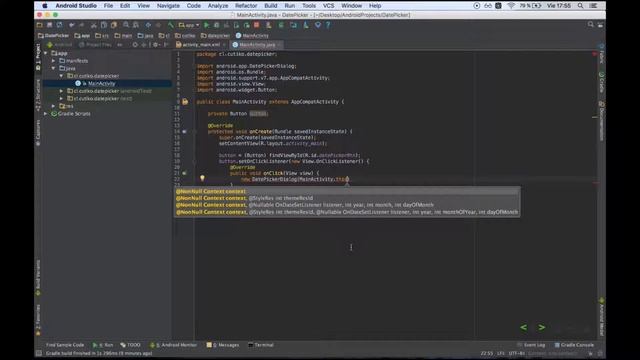Open the Messages tool window
Image resolution: width=640 pixels, height=360 pixels.
click(223, 345)
